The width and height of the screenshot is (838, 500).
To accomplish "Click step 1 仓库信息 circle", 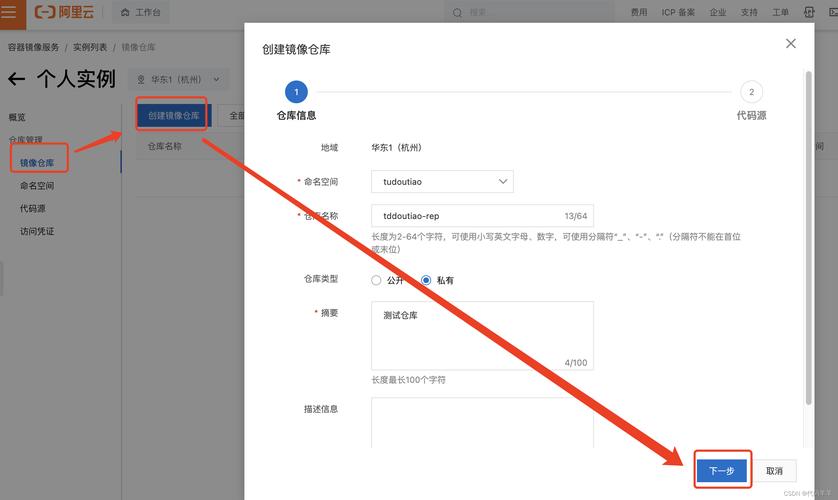I will pos(296,92).
